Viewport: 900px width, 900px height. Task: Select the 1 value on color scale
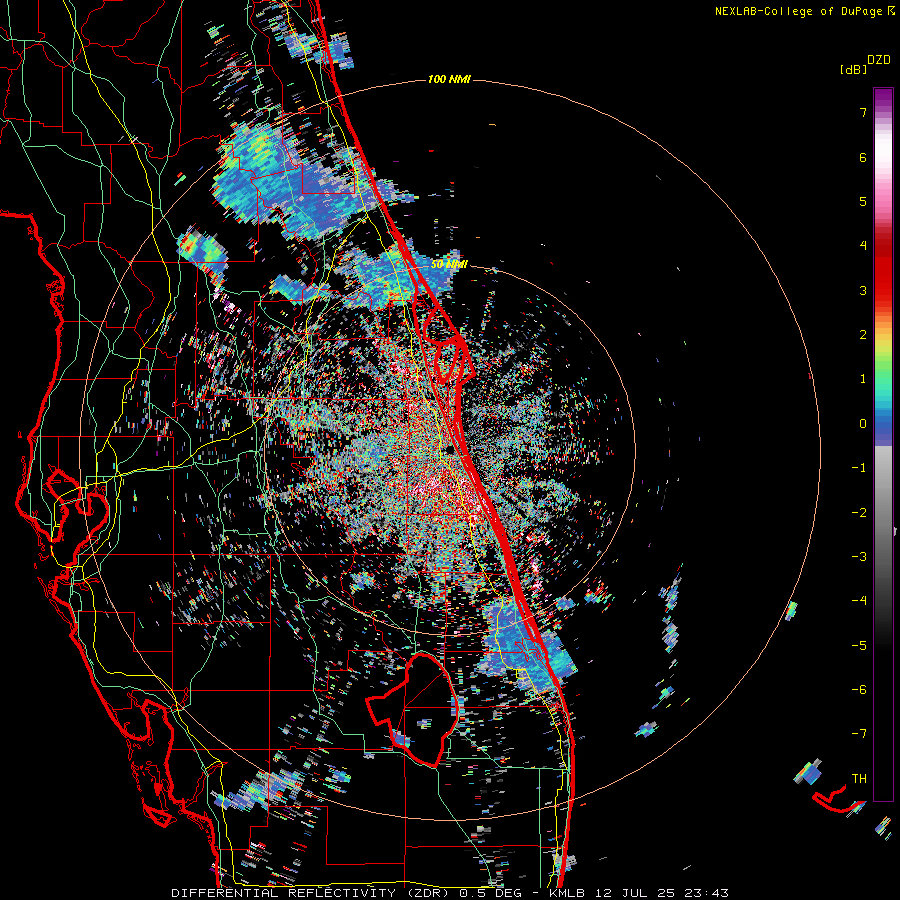click(x=863, y=379)
